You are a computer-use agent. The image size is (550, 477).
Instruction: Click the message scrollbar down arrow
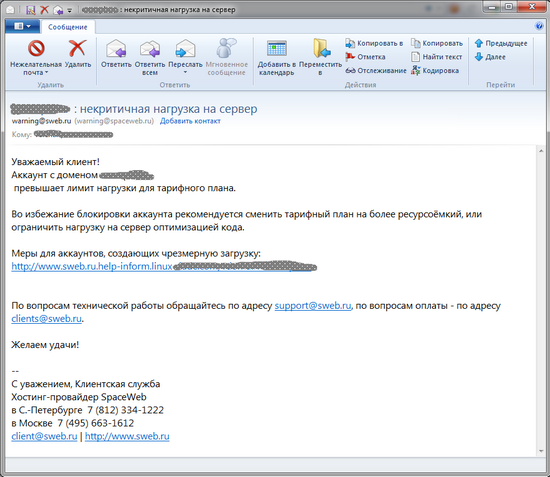pos(541,451)
